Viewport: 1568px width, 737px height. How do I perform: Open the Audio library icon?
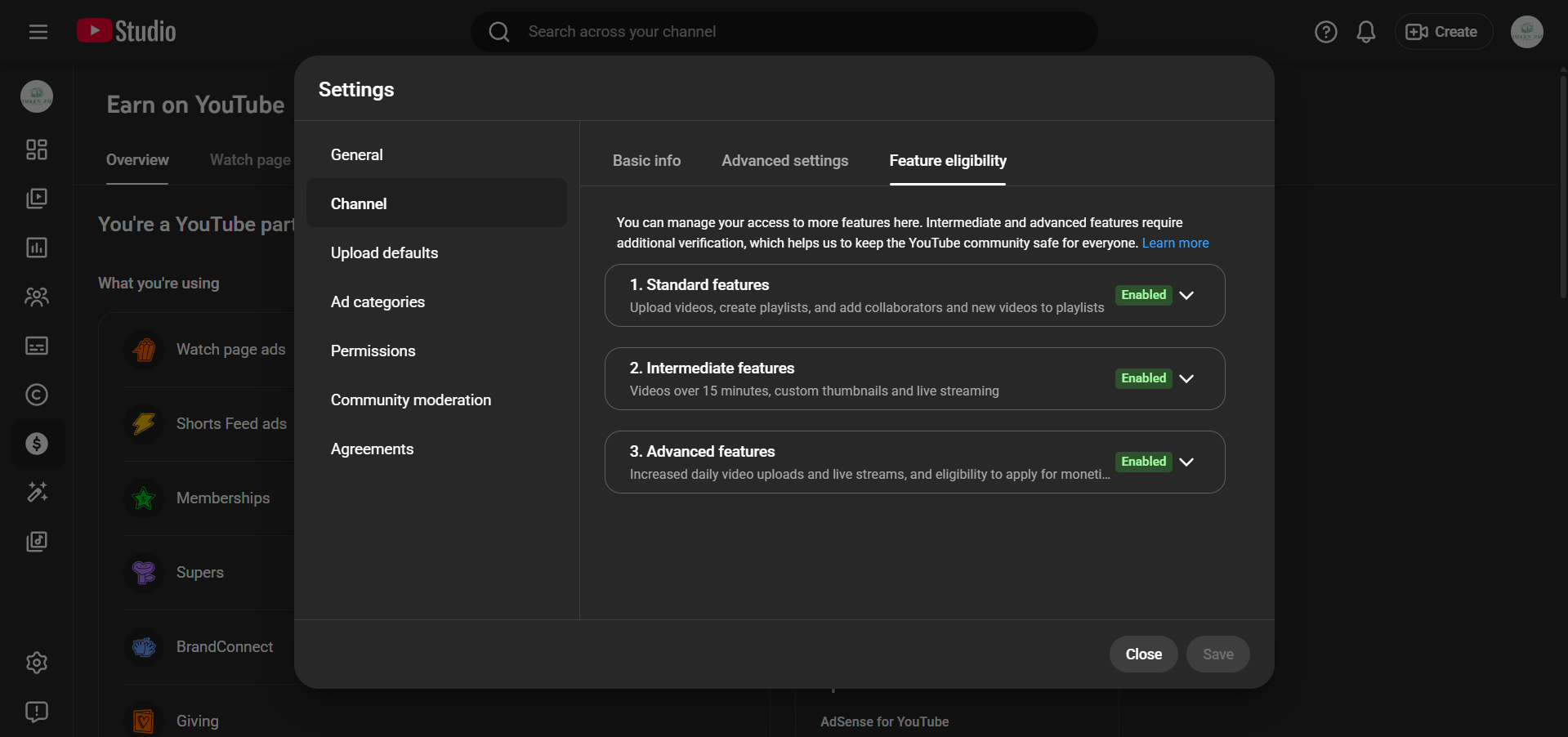(37, 542)
